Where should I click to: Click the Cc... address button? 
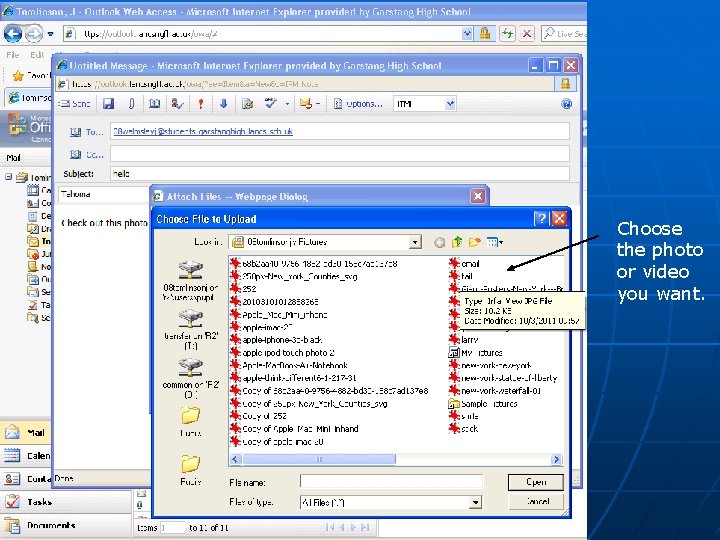[x=87, y=155]
